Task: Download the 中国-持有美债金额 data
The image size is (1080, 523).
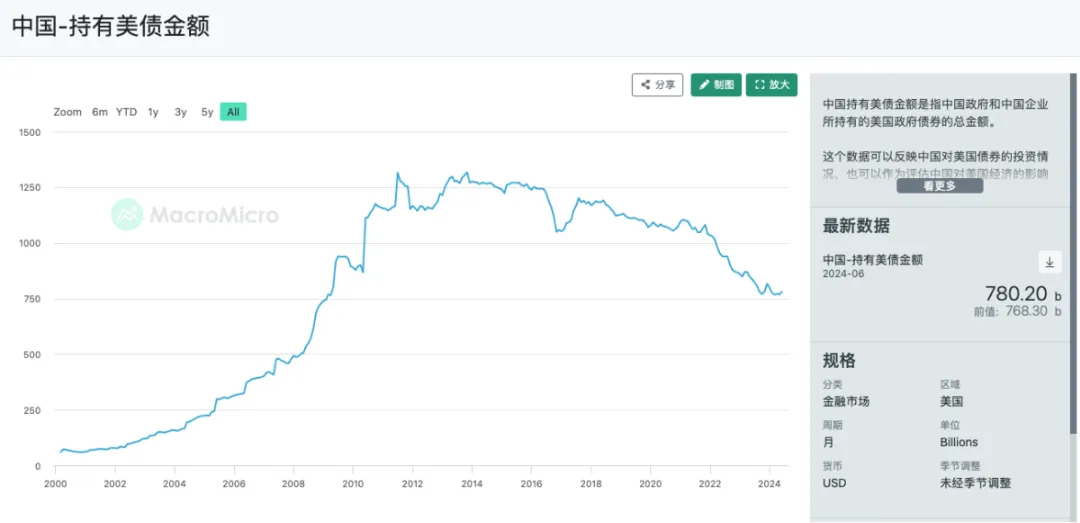Action: click(1049, 262)
